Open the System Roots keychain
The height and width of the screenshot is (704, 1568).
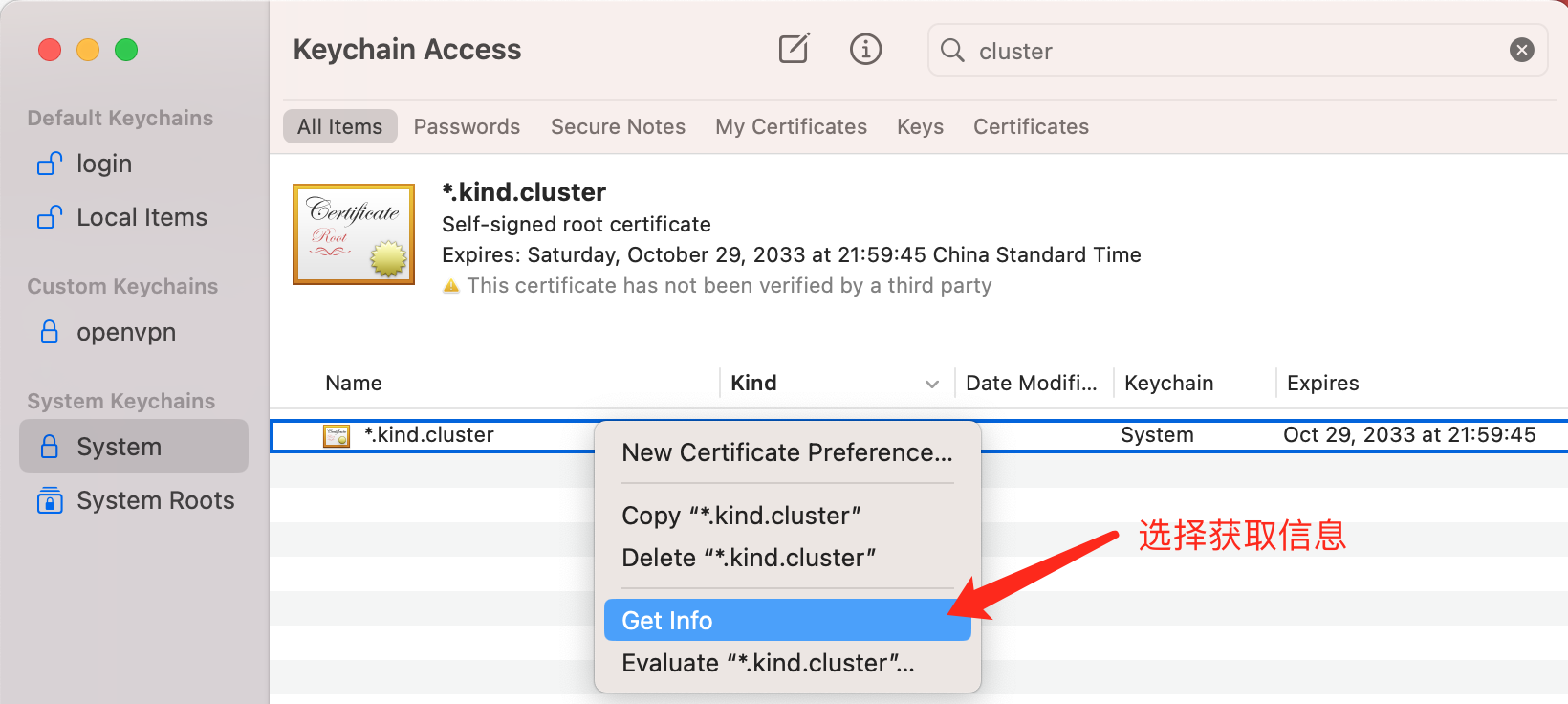[155, 501]
